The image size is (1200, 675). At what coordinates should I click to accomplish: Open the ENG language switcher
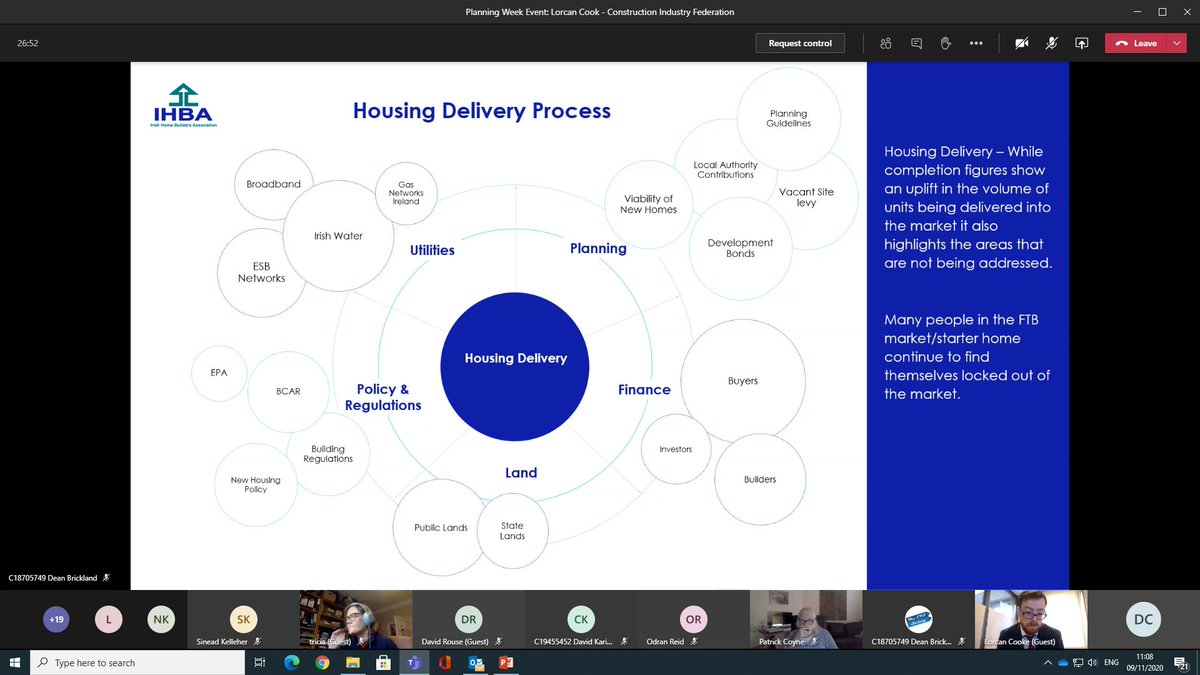[x=1110, y=662]
